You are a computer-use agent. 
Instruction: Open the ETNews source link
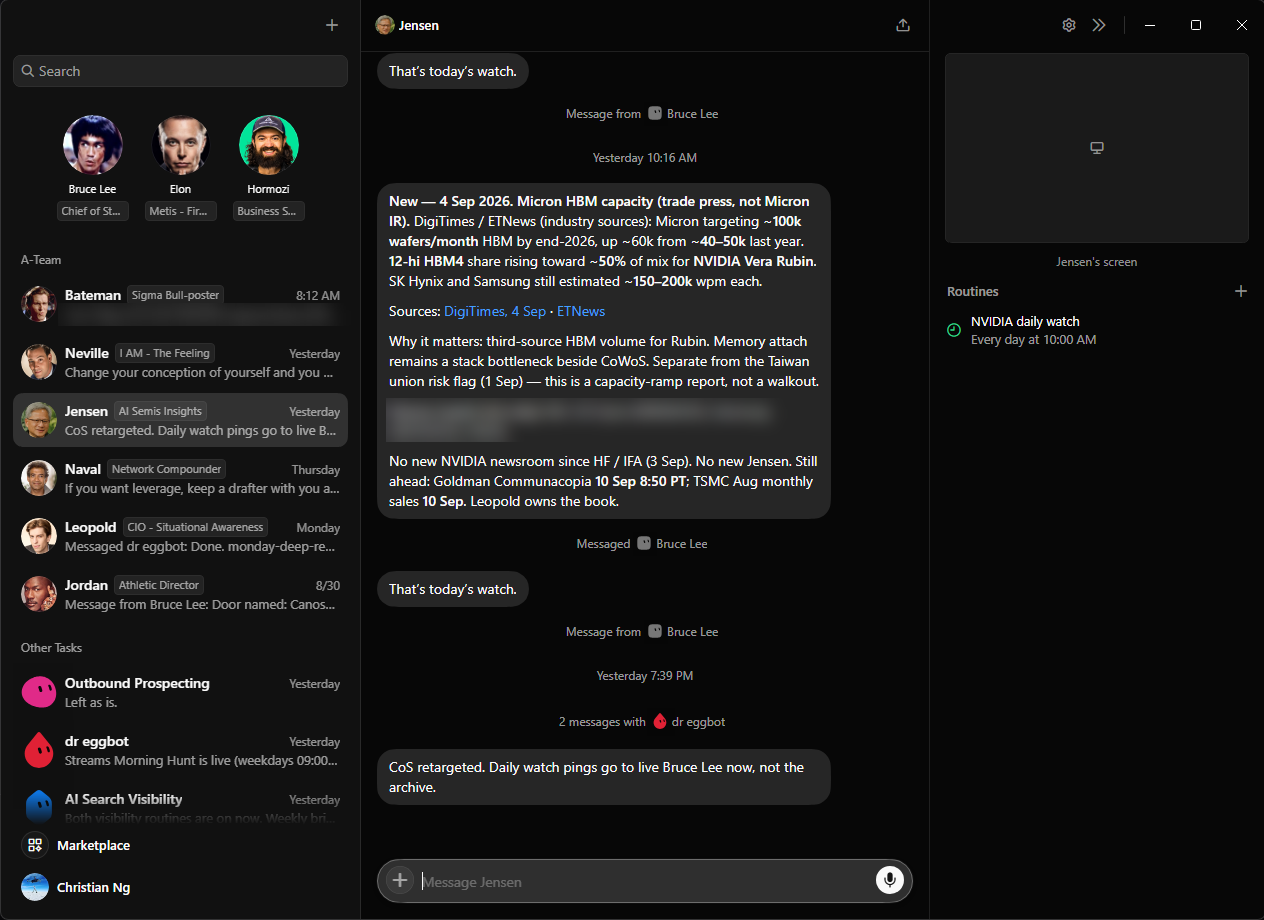point(581,311)
